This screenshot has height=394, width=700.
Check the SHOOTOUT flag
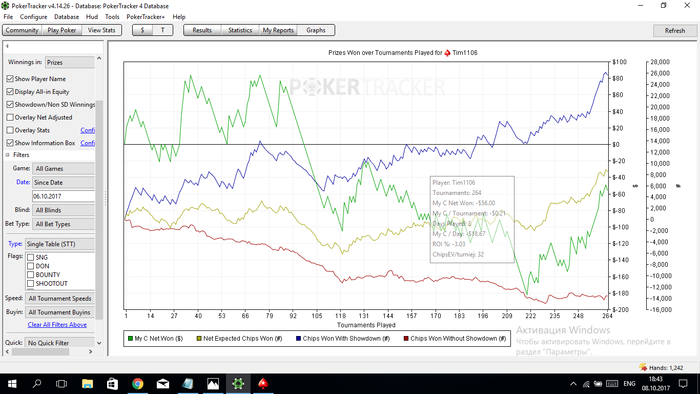[x=30, y=283]
